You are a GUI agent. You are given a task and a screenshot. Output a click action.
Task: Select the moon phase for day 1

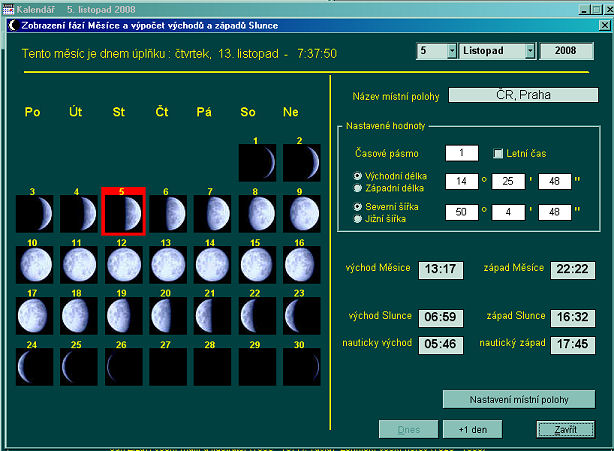pyautogui.click(x=257, y=162)
